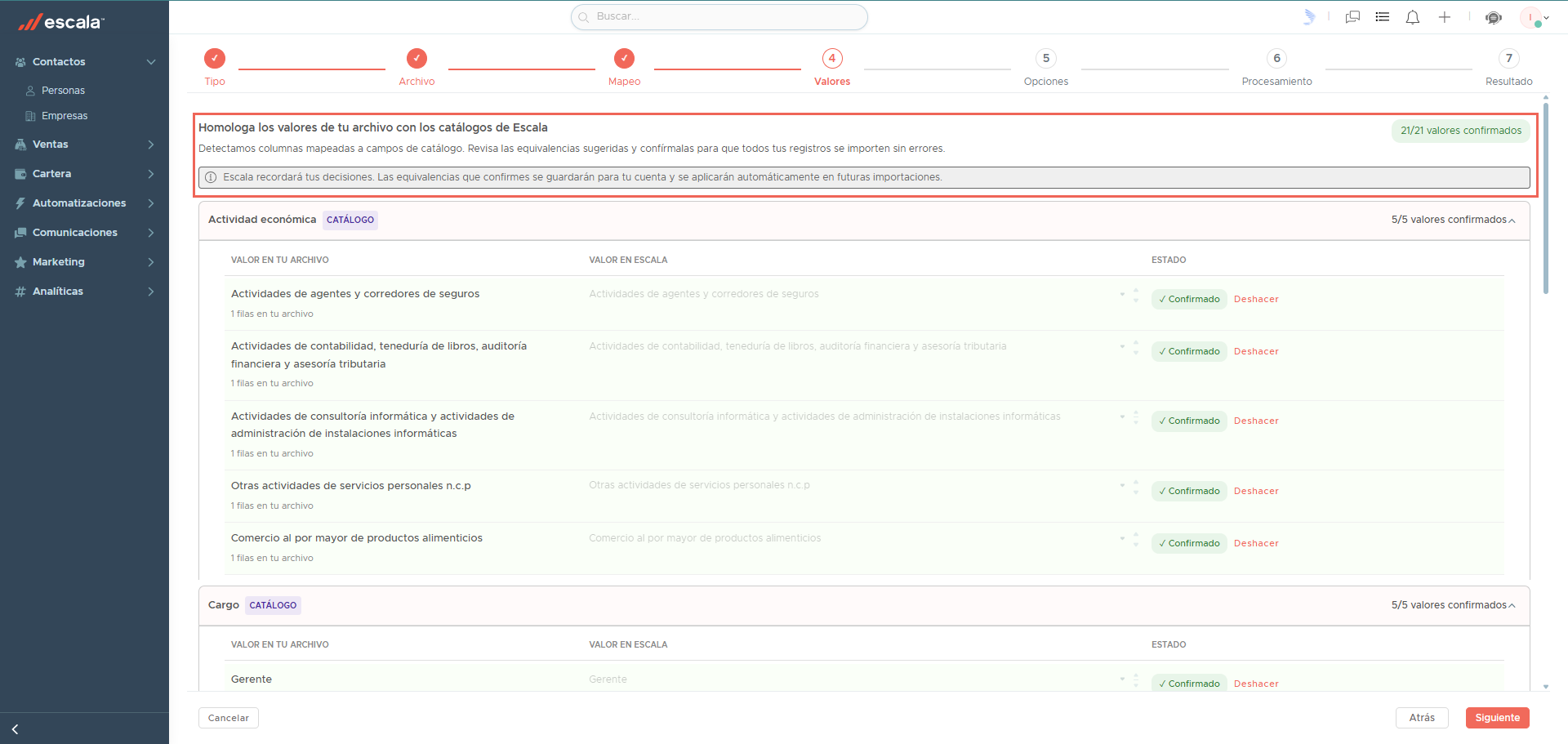Open notifications with the bell icon
The image size is (1568, 744).
[1413, 17]
